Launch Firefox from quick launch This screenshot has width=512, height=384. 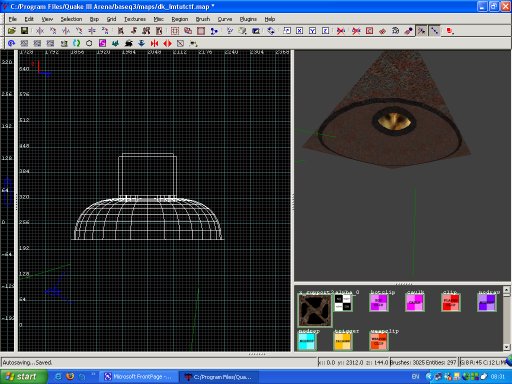(70, 377)
